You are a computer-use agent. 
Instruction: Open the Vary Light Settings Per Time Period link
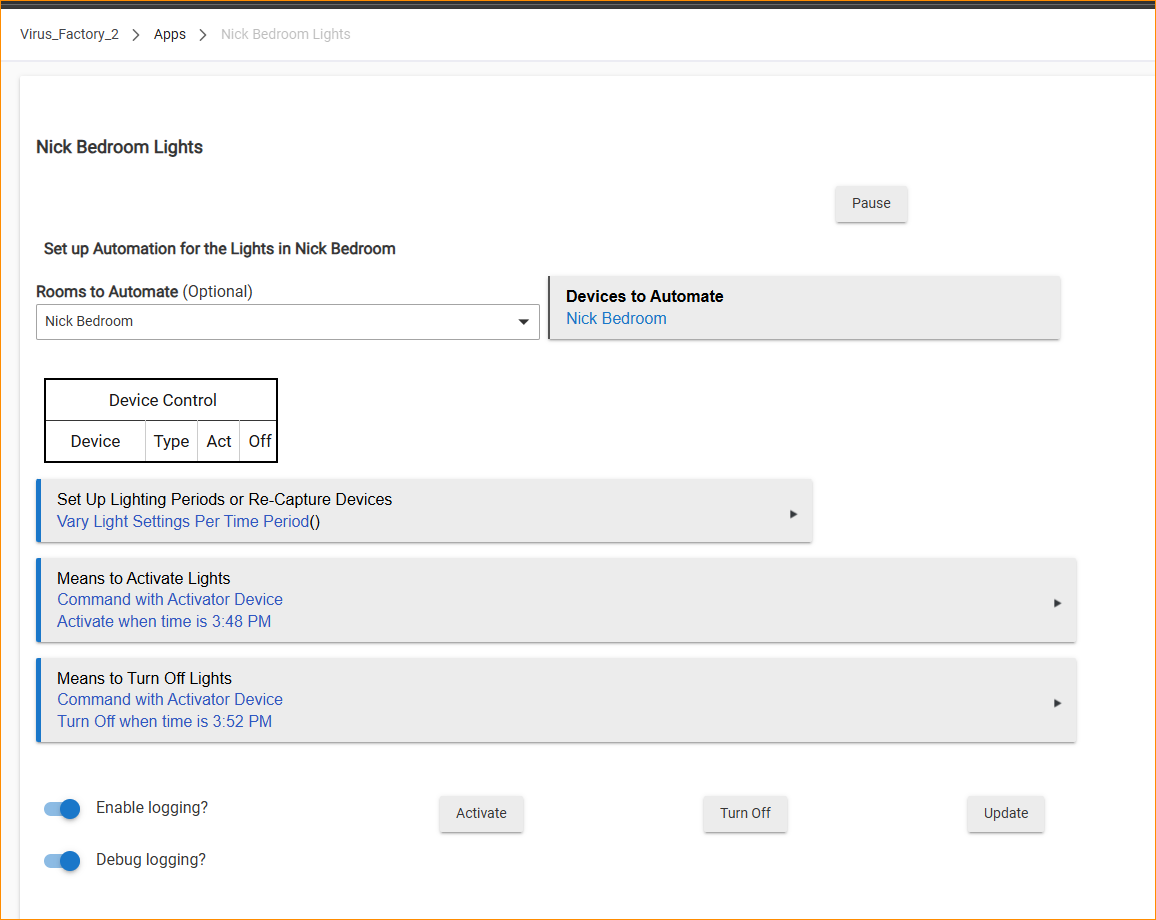click(183, 521)
